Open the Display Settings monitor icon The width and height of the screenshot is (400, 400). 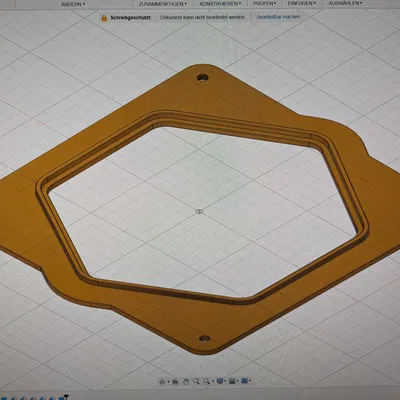point(220,381)
